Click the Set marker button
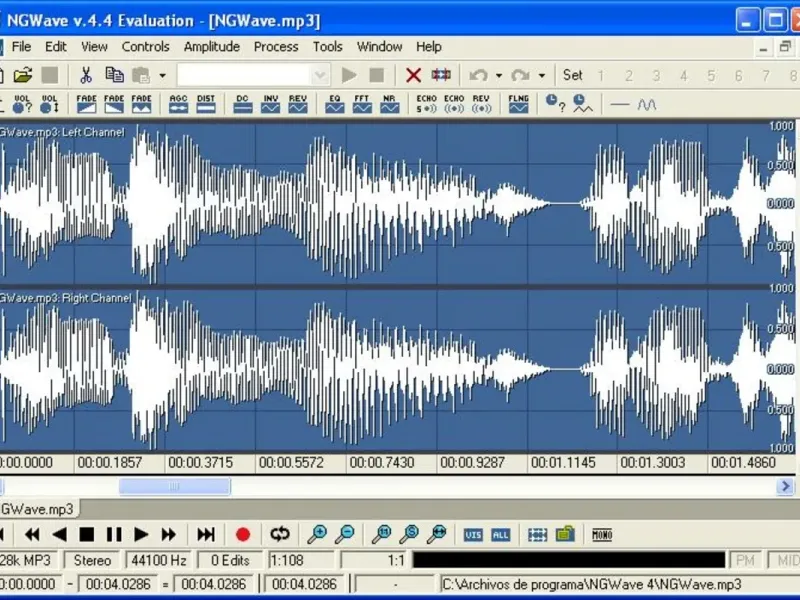This screenshot has height=600, width=800. click(x=573, y=75)
